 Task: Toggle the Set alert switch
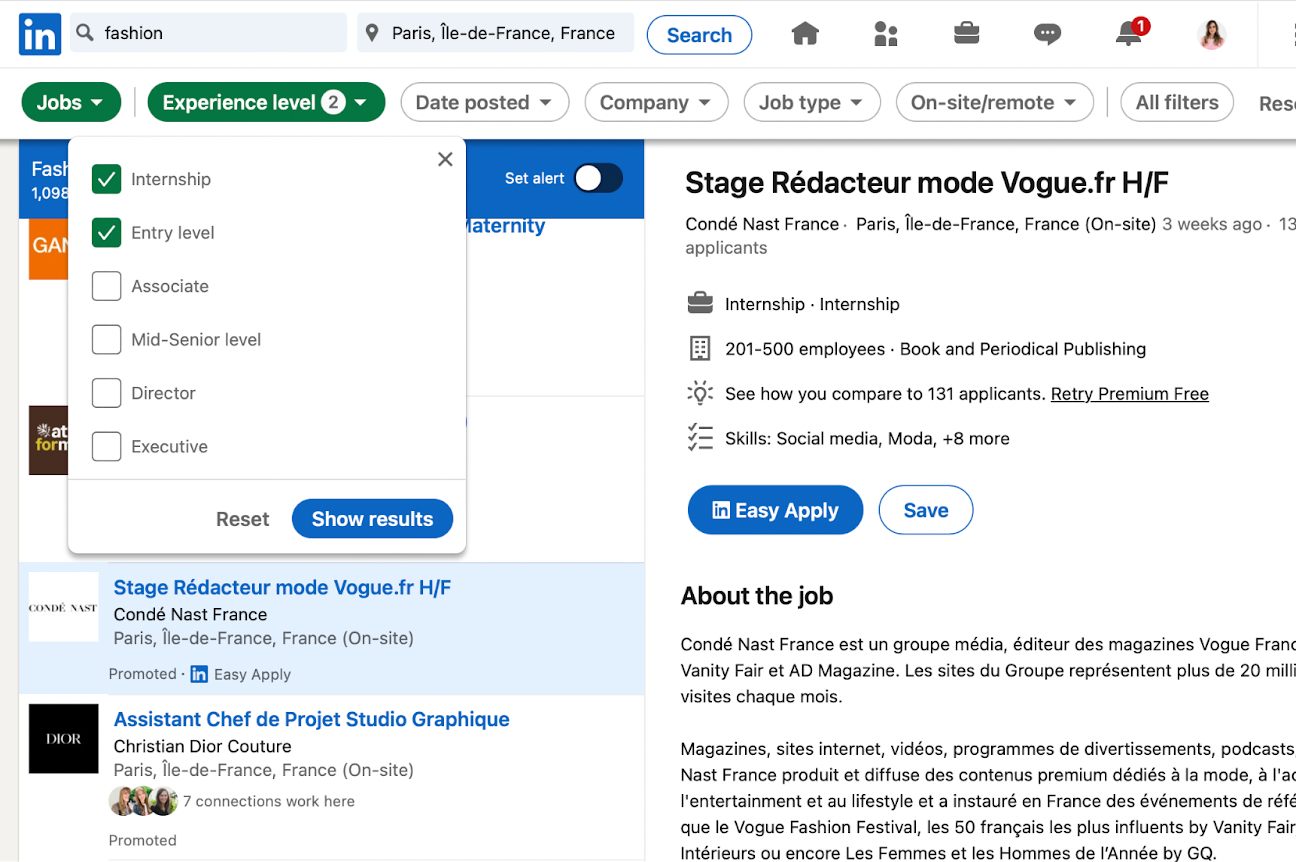coord(598,178)
